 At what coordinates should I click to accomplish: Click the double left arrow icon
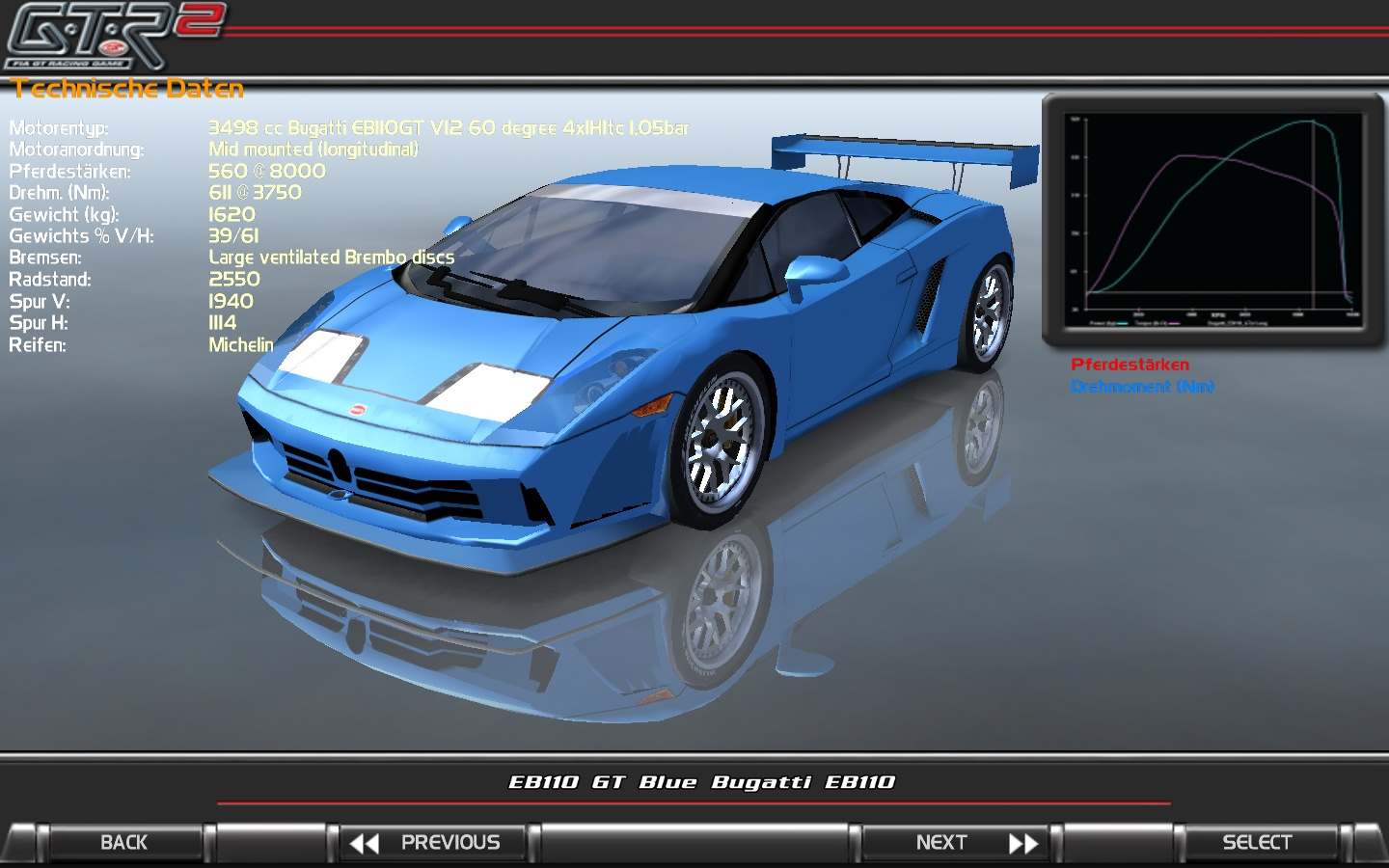pos(364,844)
